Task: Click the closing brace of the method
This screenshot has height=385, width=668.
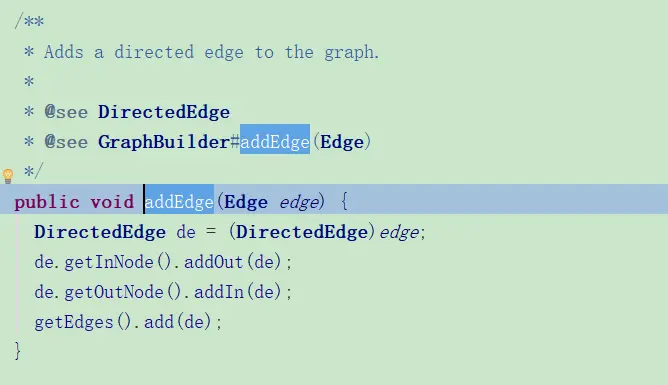Action: 17,351
